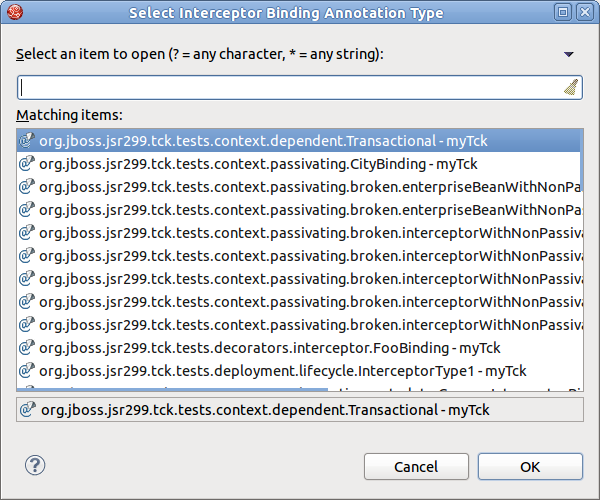The image size is (600, 500).
Task: Click the annotation icon next to InterceptorType1
Action: pyautogui.click(x=28, y=371)
